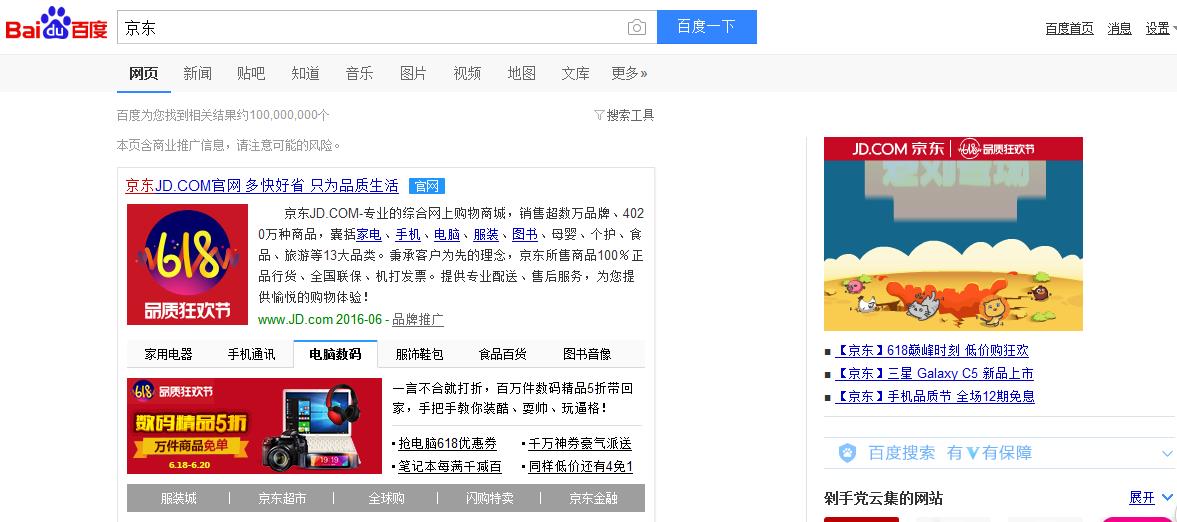Click the 品牌推广 link
Image resolution: width=1177 pixels, height=522 pixels.
[418, 319]
